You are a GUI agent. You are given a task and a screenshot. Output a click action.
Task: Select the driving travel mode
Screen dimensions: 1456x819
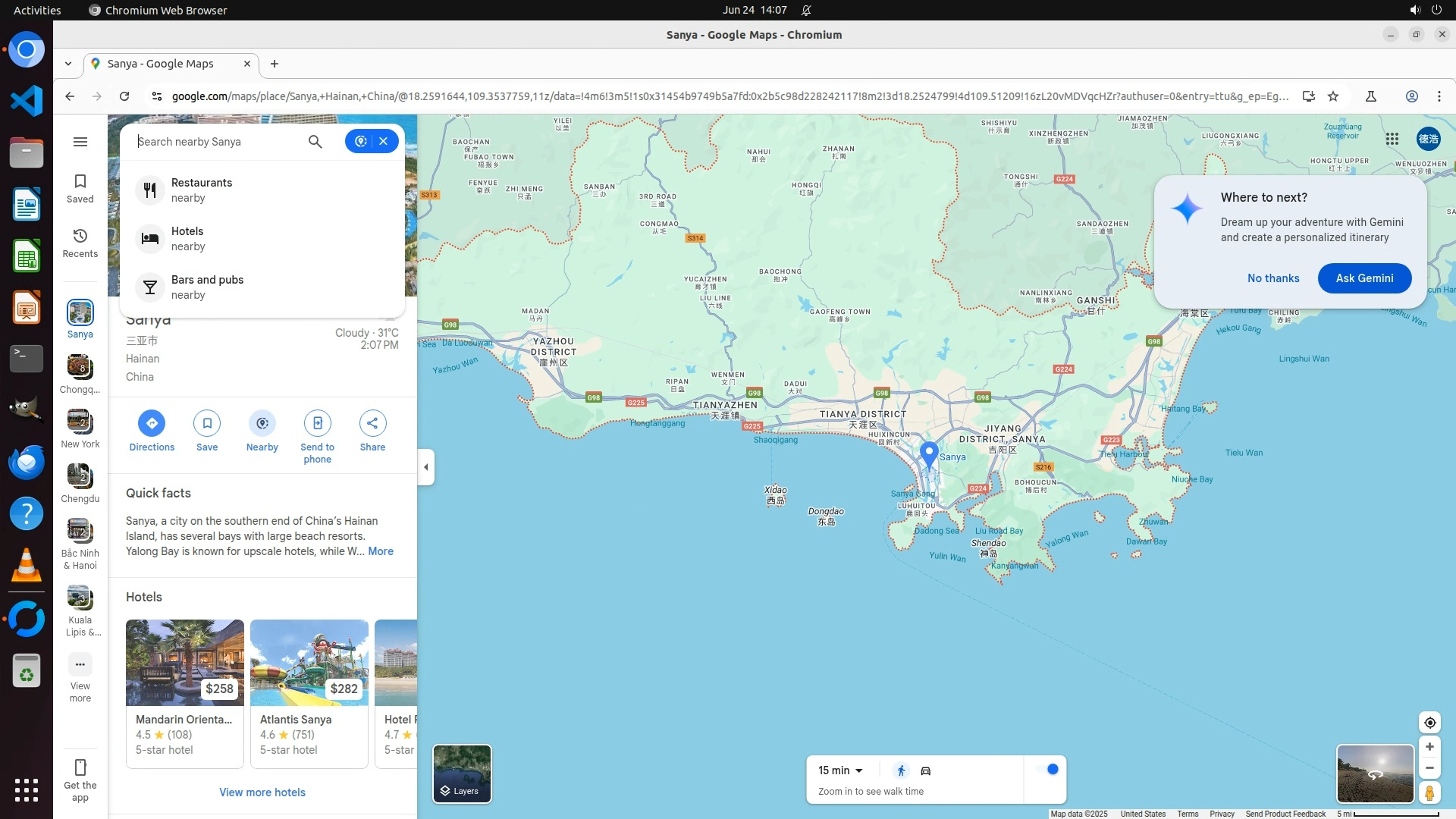point(925,770)
